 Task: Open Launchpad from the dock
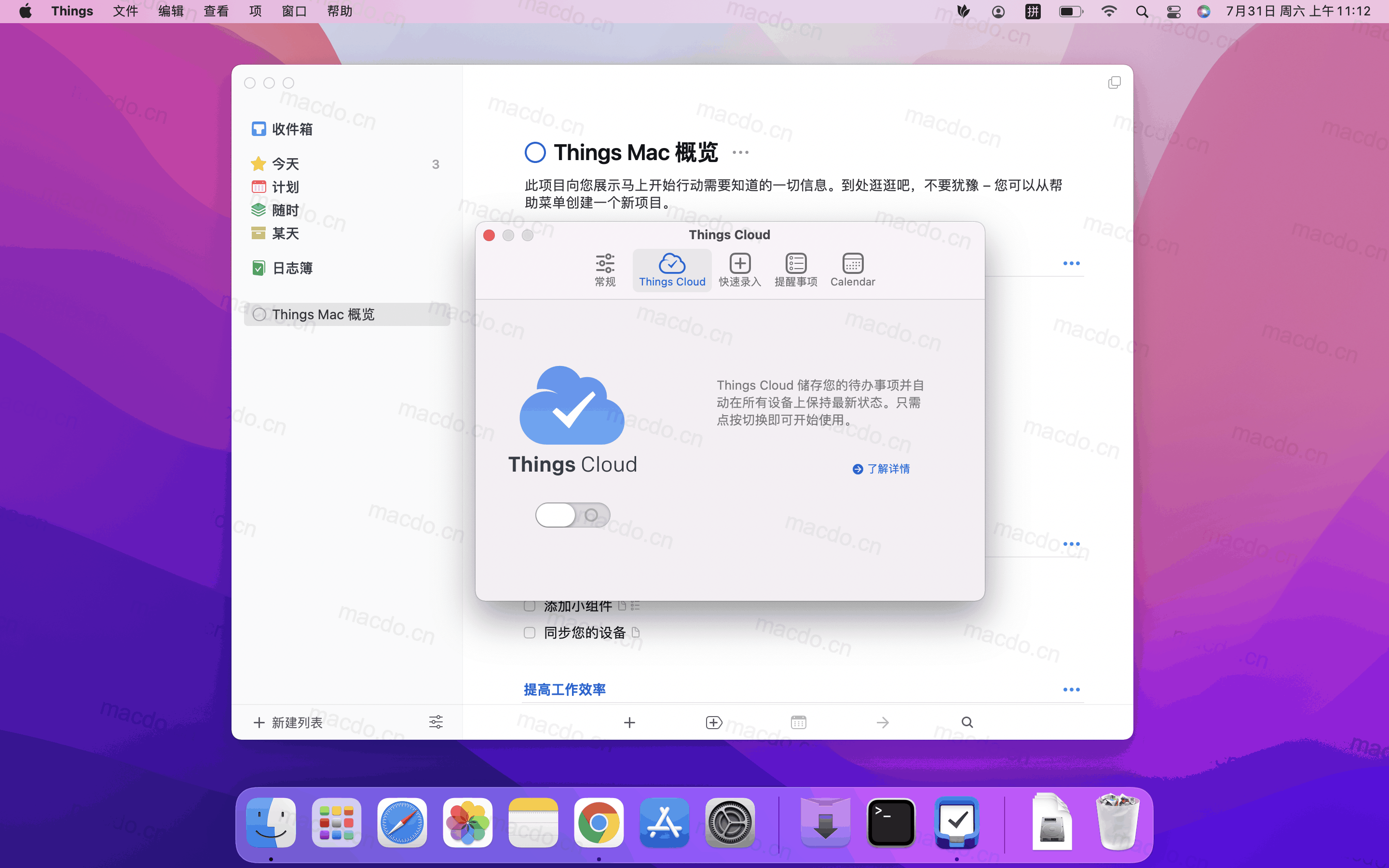coord(336,823)
